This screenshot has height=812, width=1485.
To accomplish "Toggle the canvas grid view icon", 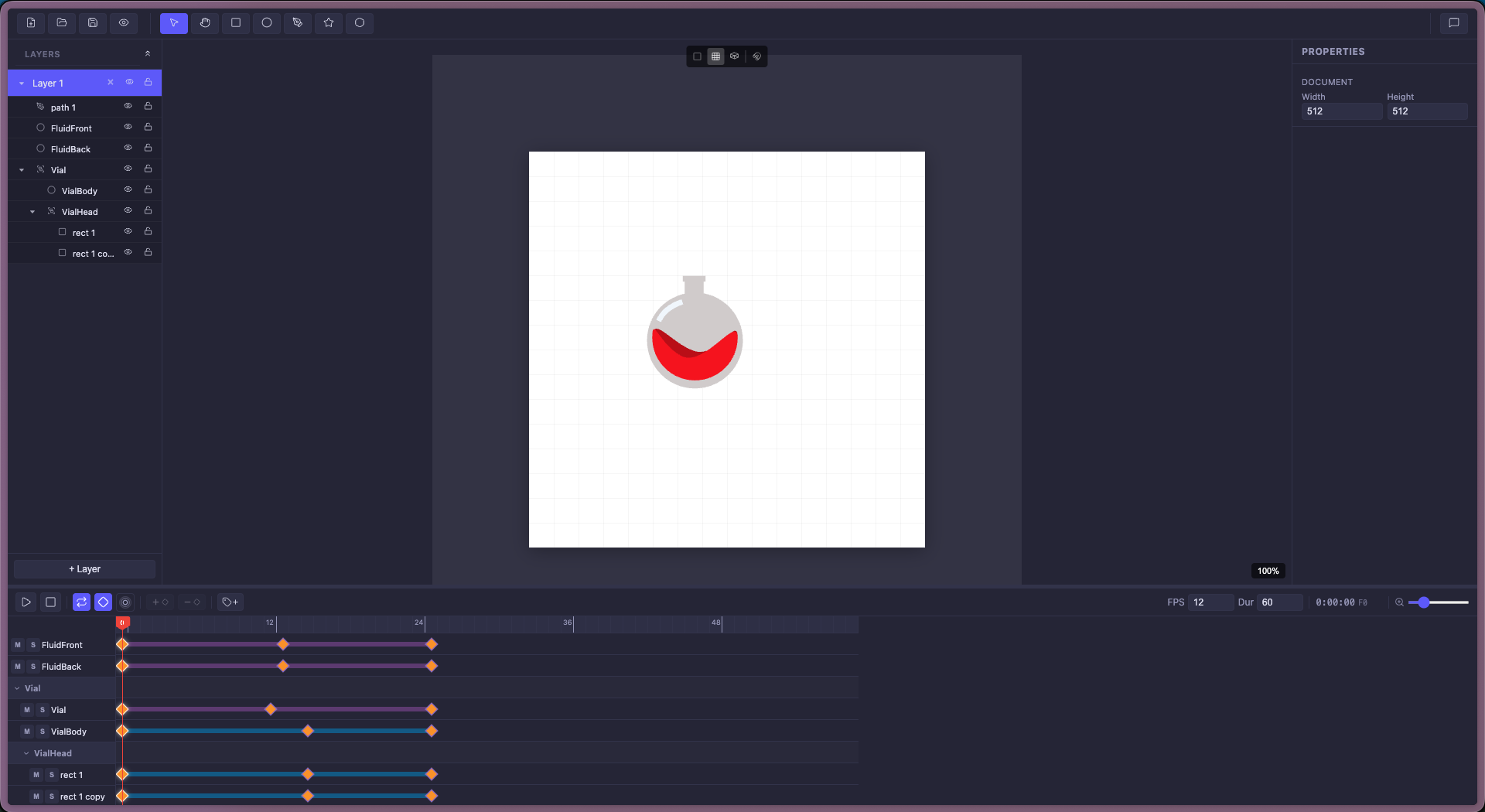I will click(x=716, y=56).
